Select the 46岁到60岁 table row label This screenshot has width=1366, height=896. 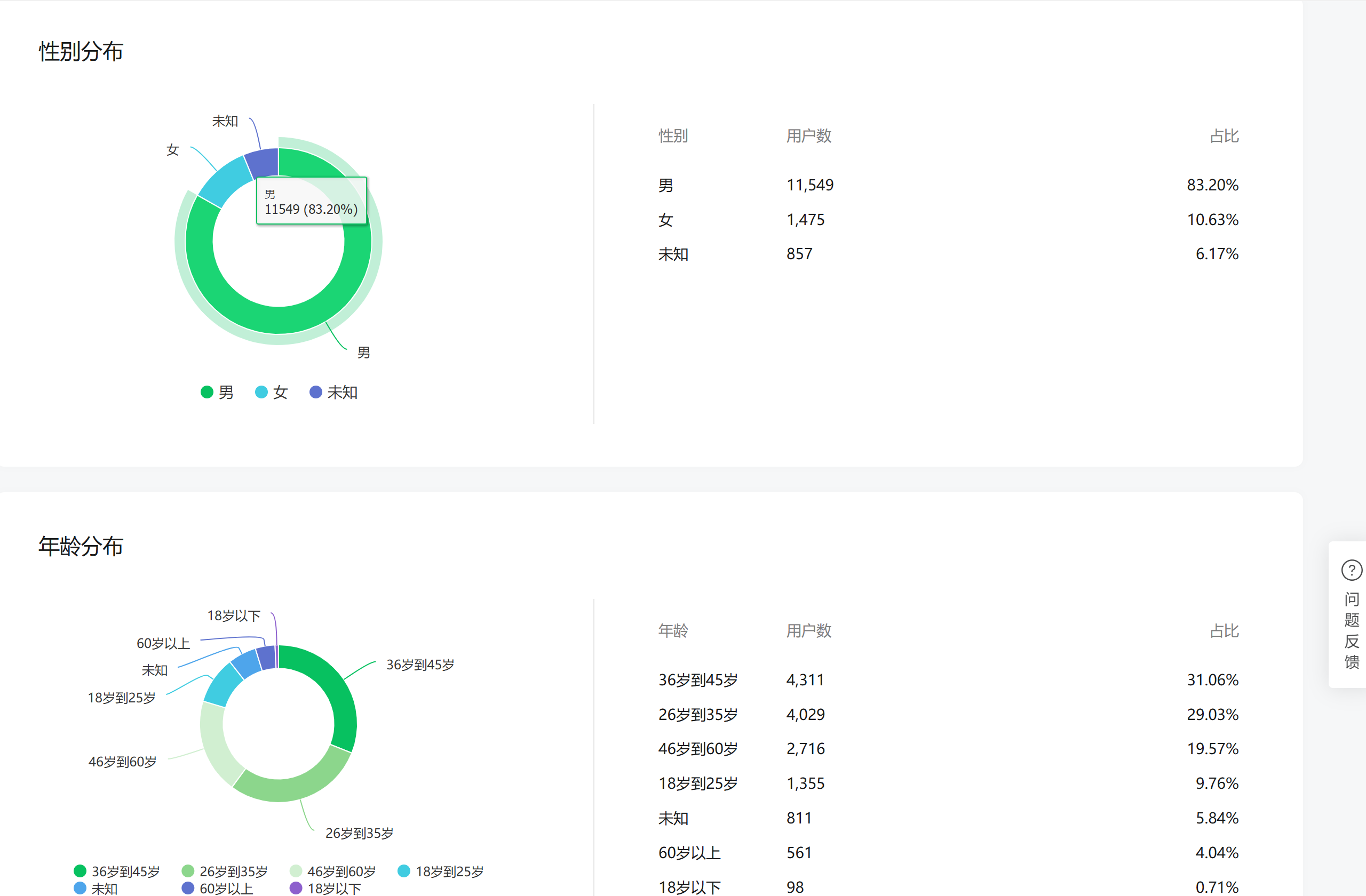pos(698,749)
